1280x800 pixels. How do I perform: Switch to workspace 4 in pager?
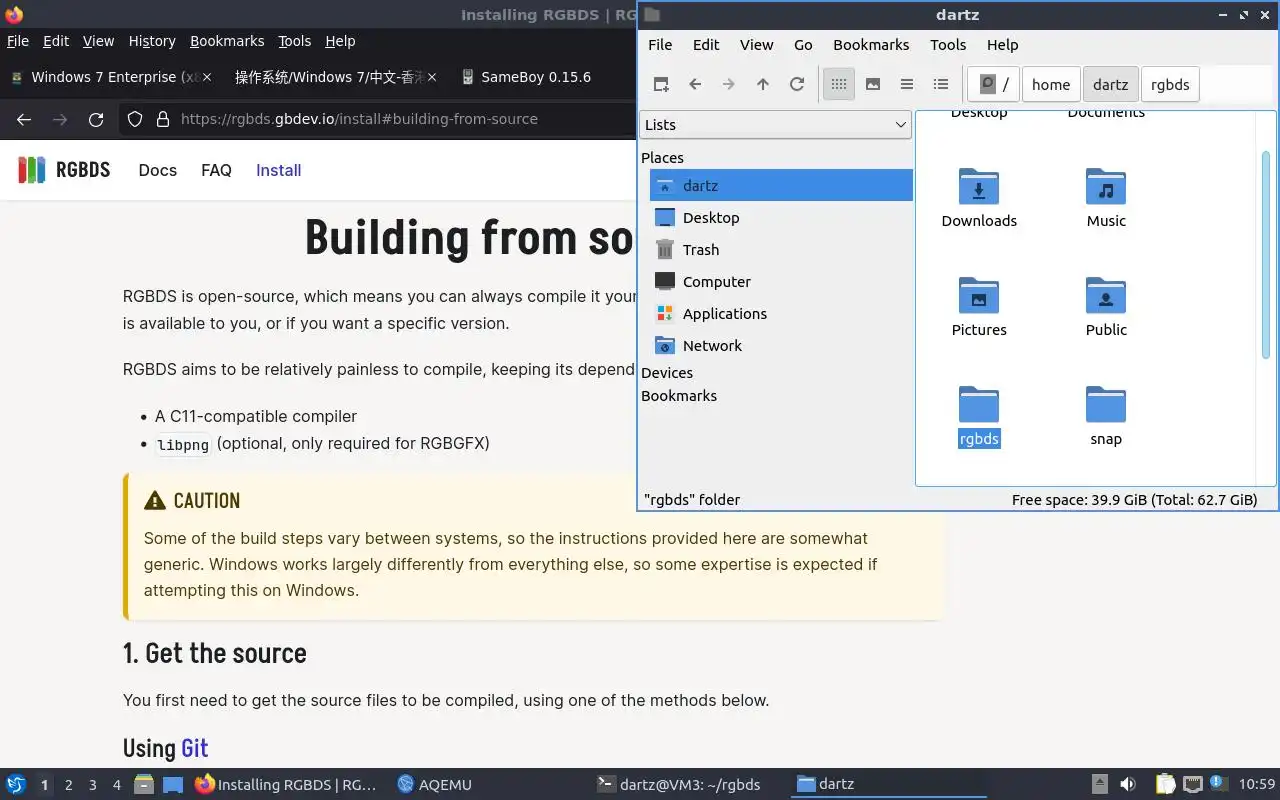pos(116,785)
